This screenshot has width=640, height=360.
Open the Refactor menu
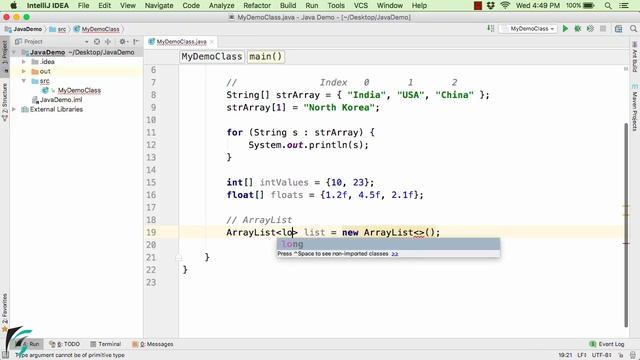tap(257, 6)
